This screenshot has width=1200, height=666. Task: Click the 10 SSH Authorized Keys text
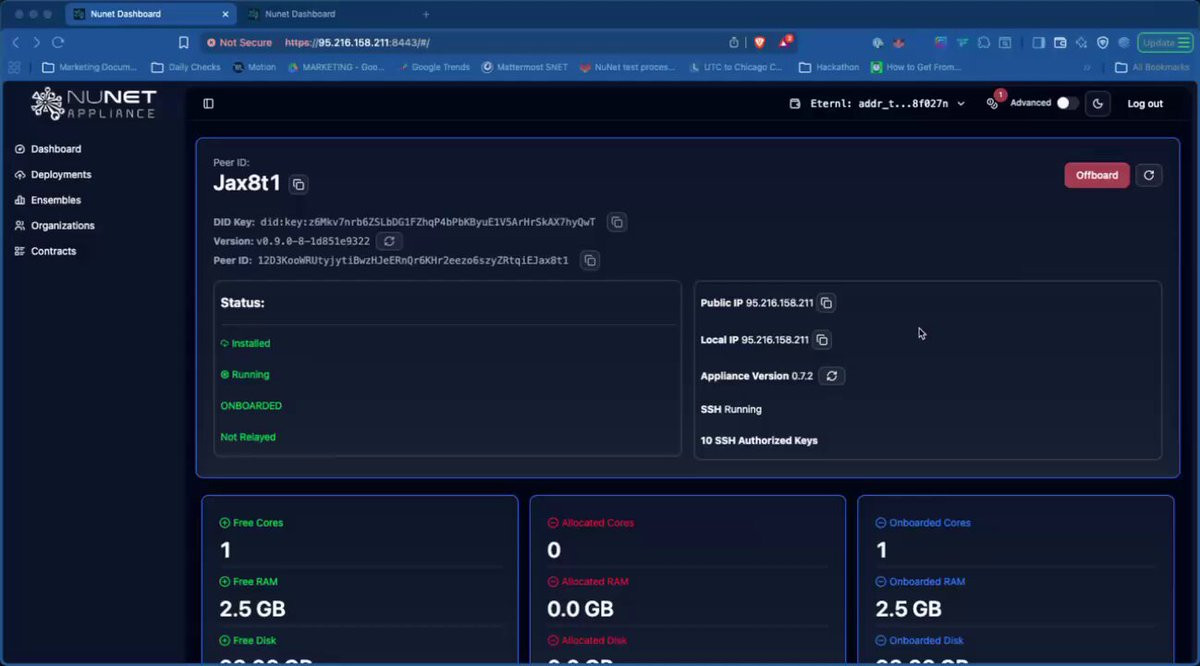click(x=759, y=440)
